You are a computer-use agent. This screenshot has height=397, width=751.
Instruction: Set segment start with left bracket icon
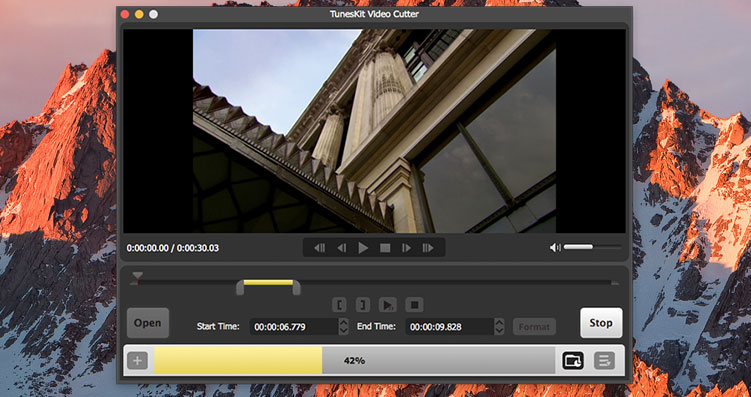pyautogui.click(x=340, y=305)
